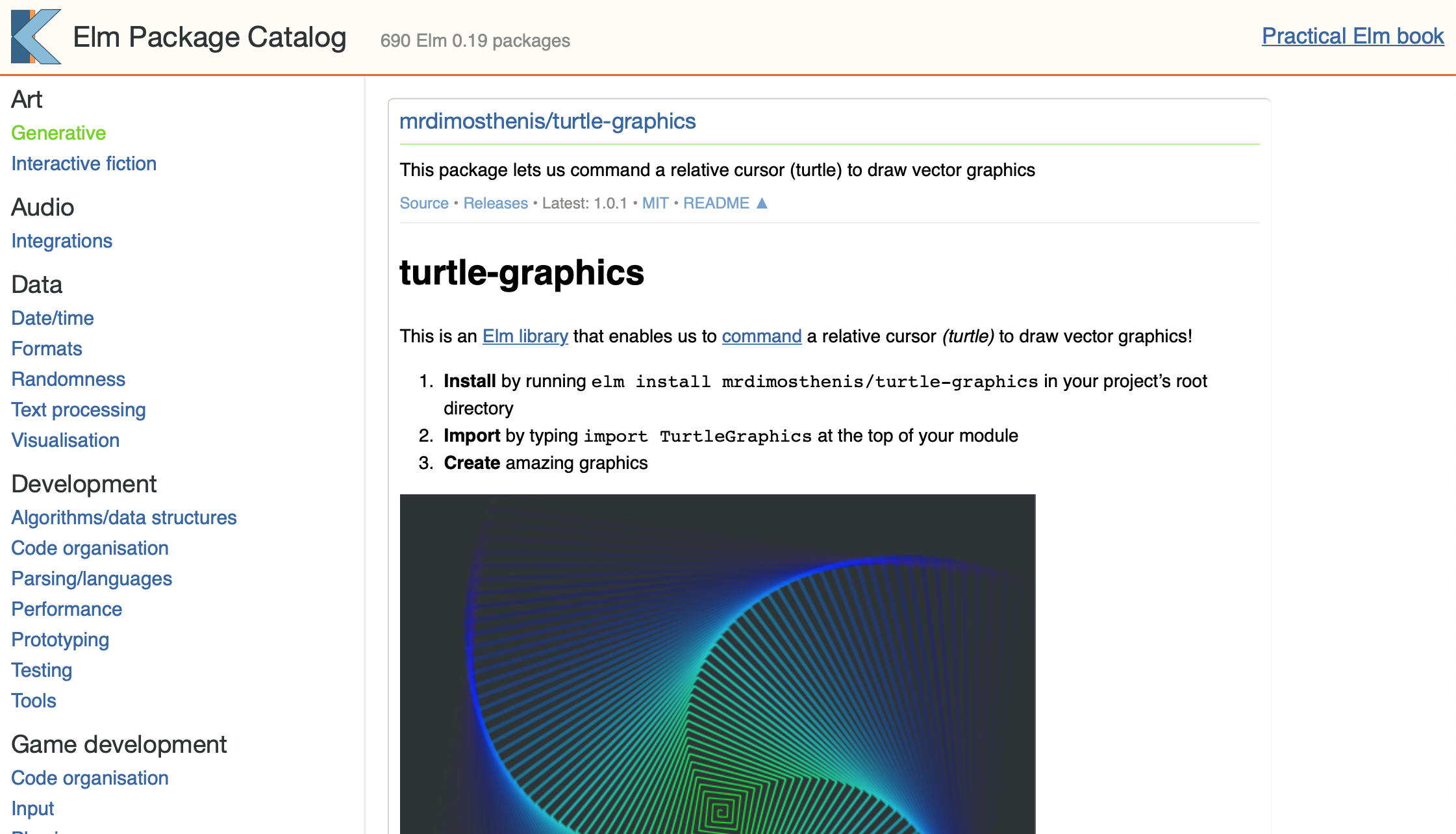
Task: Click the package description sentence under title
Action: (x=717, y=170)
